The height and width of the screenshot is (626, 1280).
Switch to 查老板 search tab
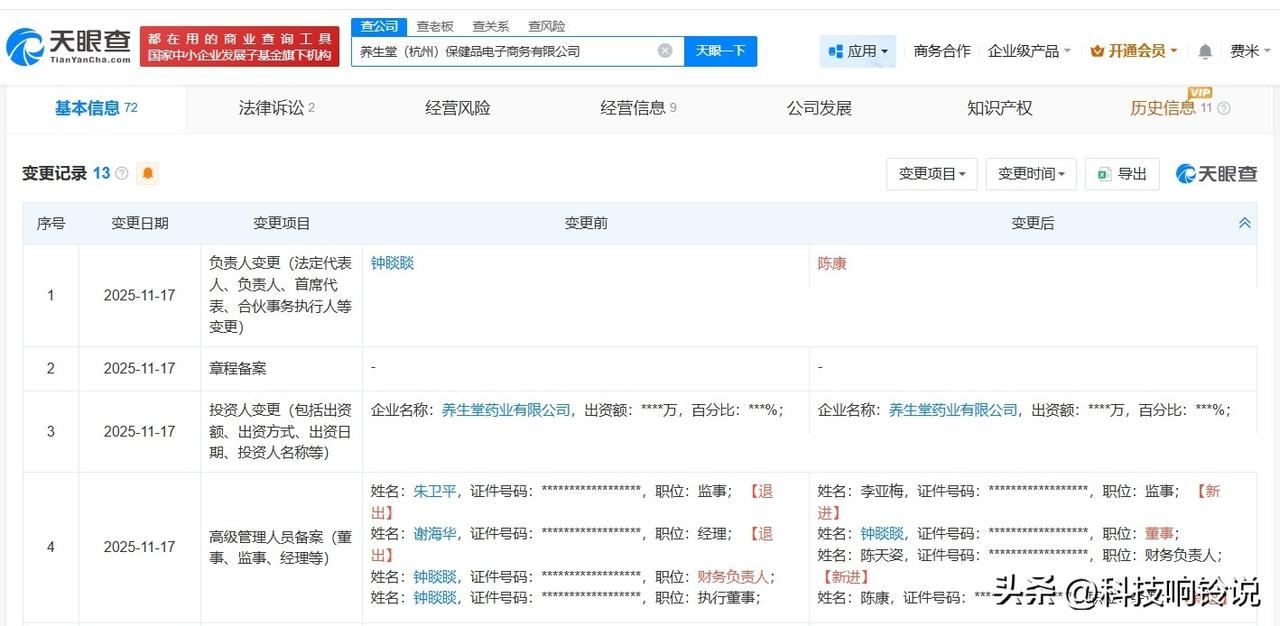pyautogui.click(x=435, y=26)
